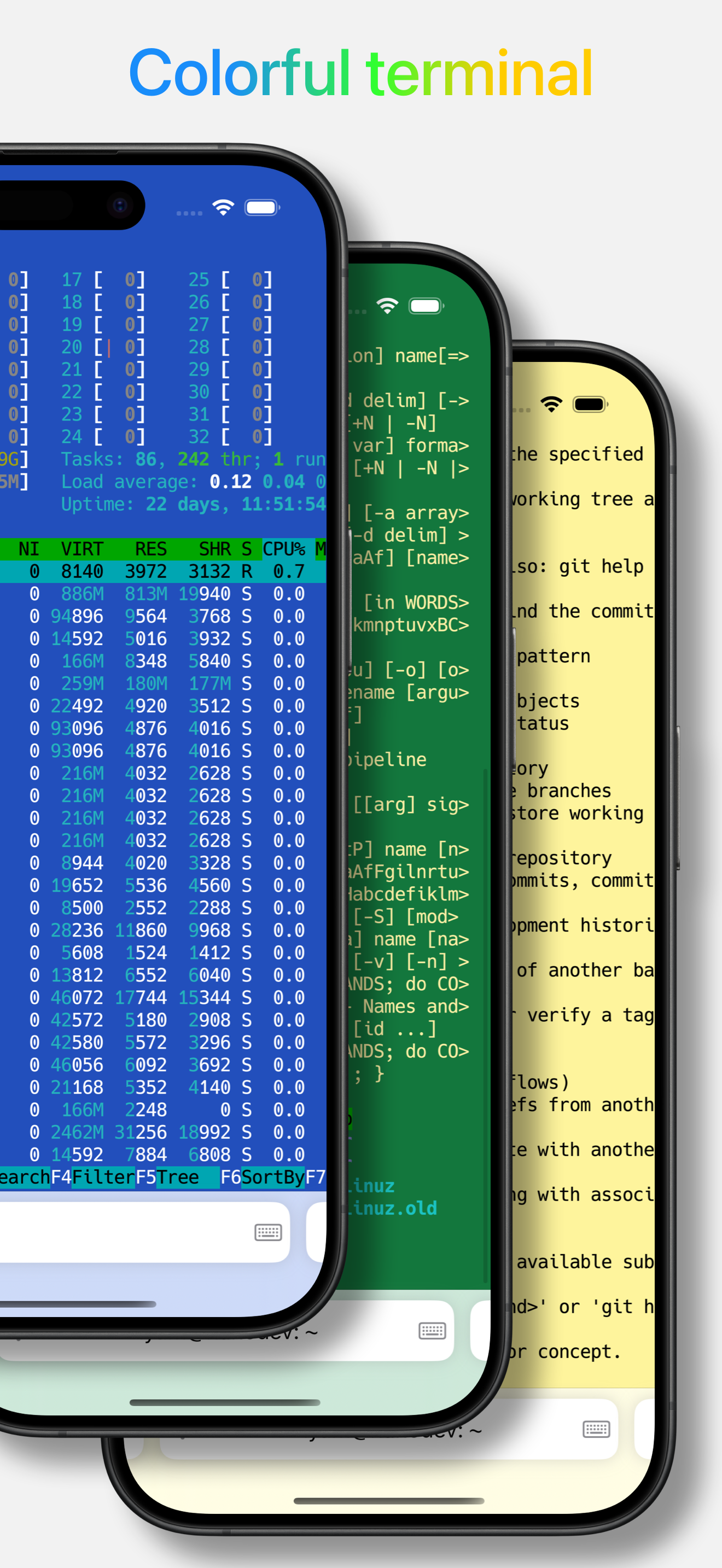Image resolution: width=722 pixels, height=1568 pixels.
Task: Tap the home indicator bar on the yellow phone
Action: tap(389, 1501)
